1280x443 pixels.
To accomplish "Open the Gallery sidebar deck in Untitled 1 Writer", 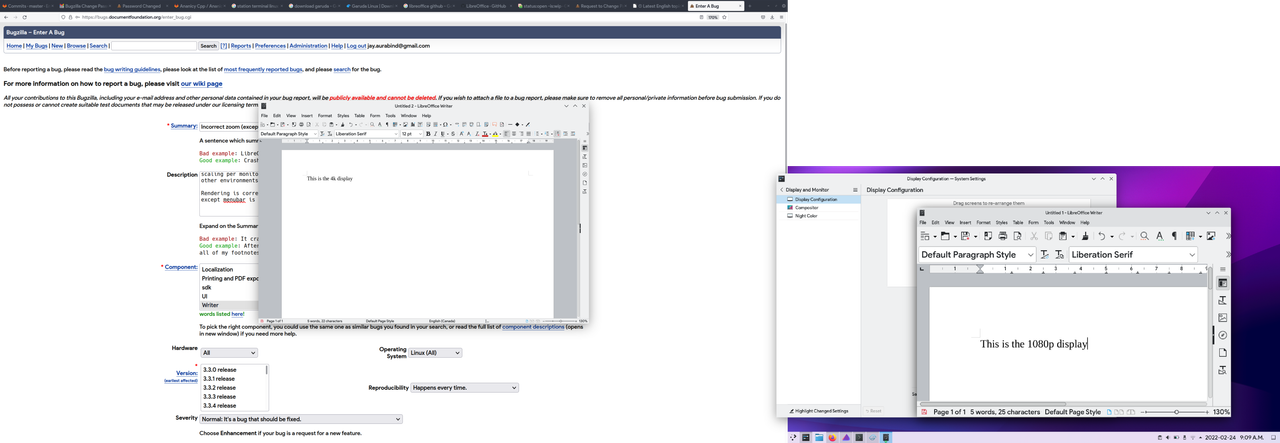I will [x=1223, y=318].
